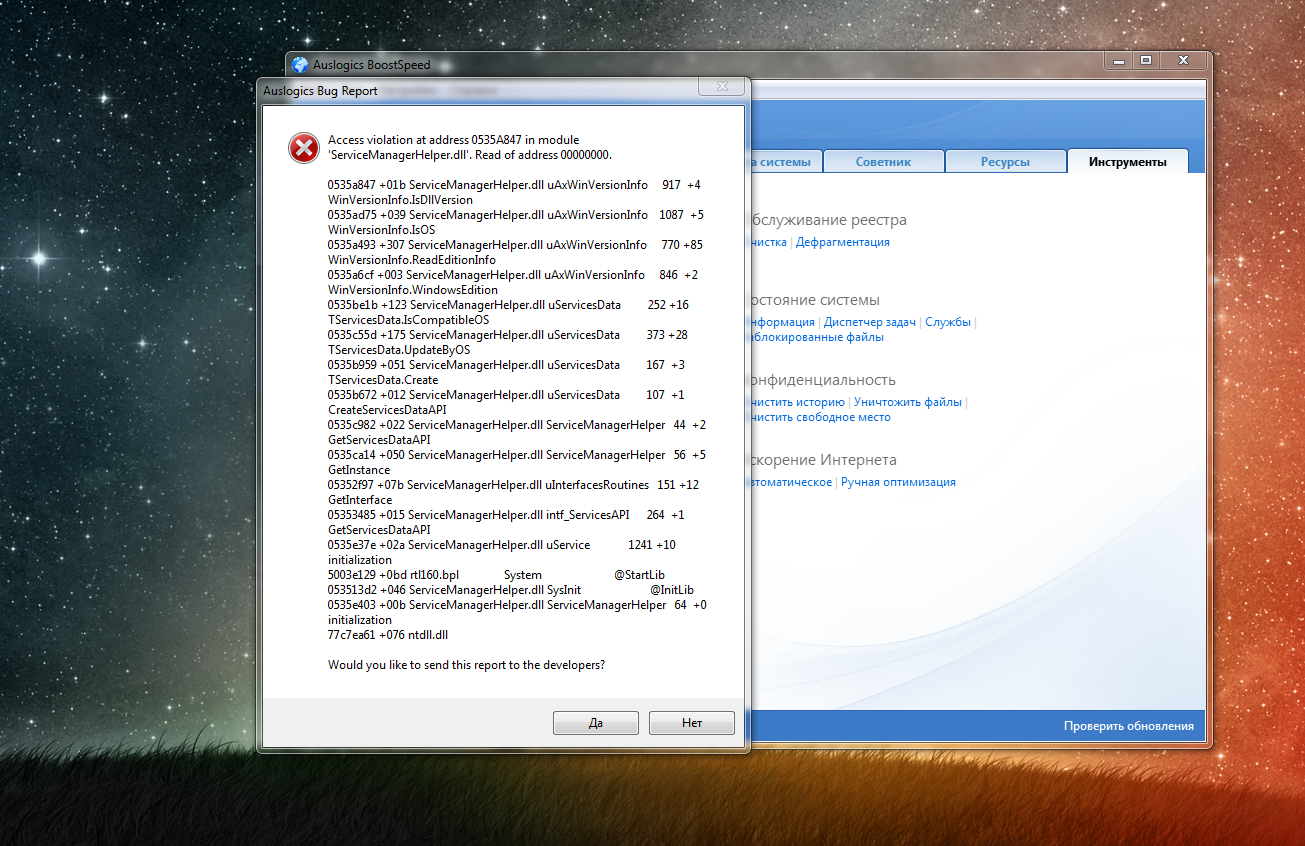Click the 'Auslogics Bug Report' dialog title
Screen dimensions: 1305x846
(x=320, y=91)
